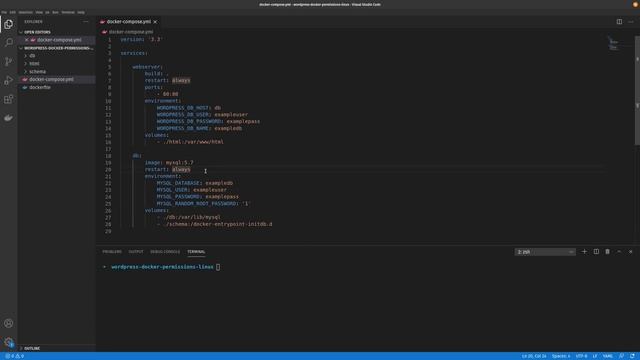Viewport: 640px width, 360px height.
Task: Close the terminal panel
Action: click(x=631, y=252)
